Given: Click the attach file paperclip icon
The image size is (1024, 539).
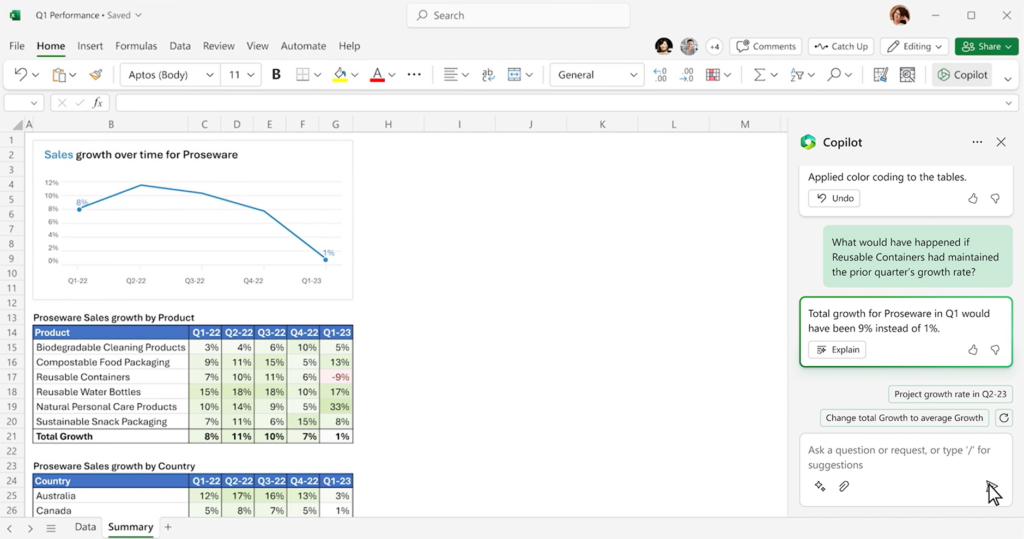Looking at the screenshot, I should (x=844, y=487).
